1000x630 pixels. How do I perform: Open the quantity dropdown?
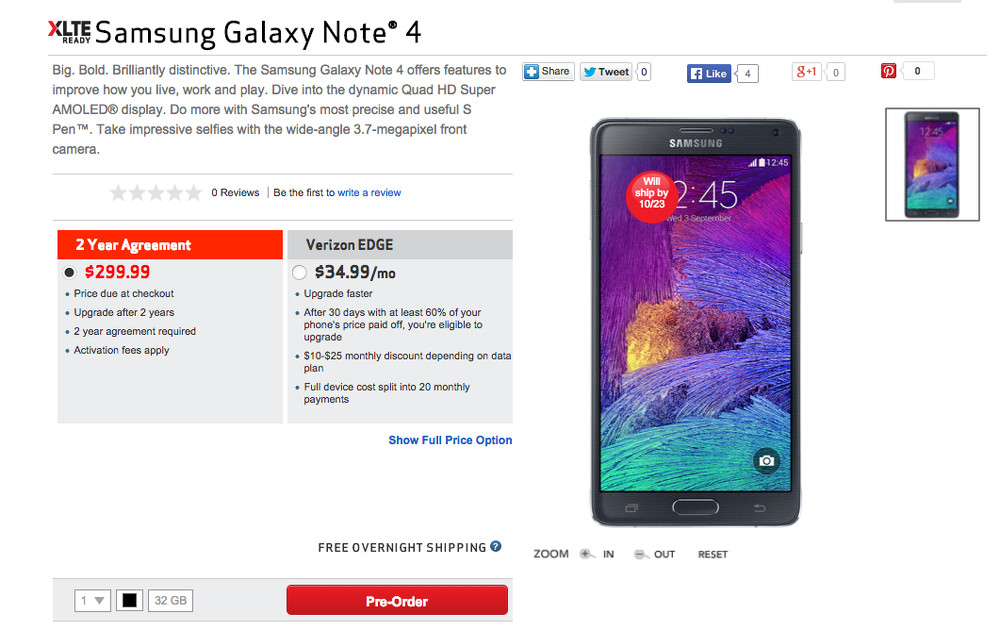92,601
